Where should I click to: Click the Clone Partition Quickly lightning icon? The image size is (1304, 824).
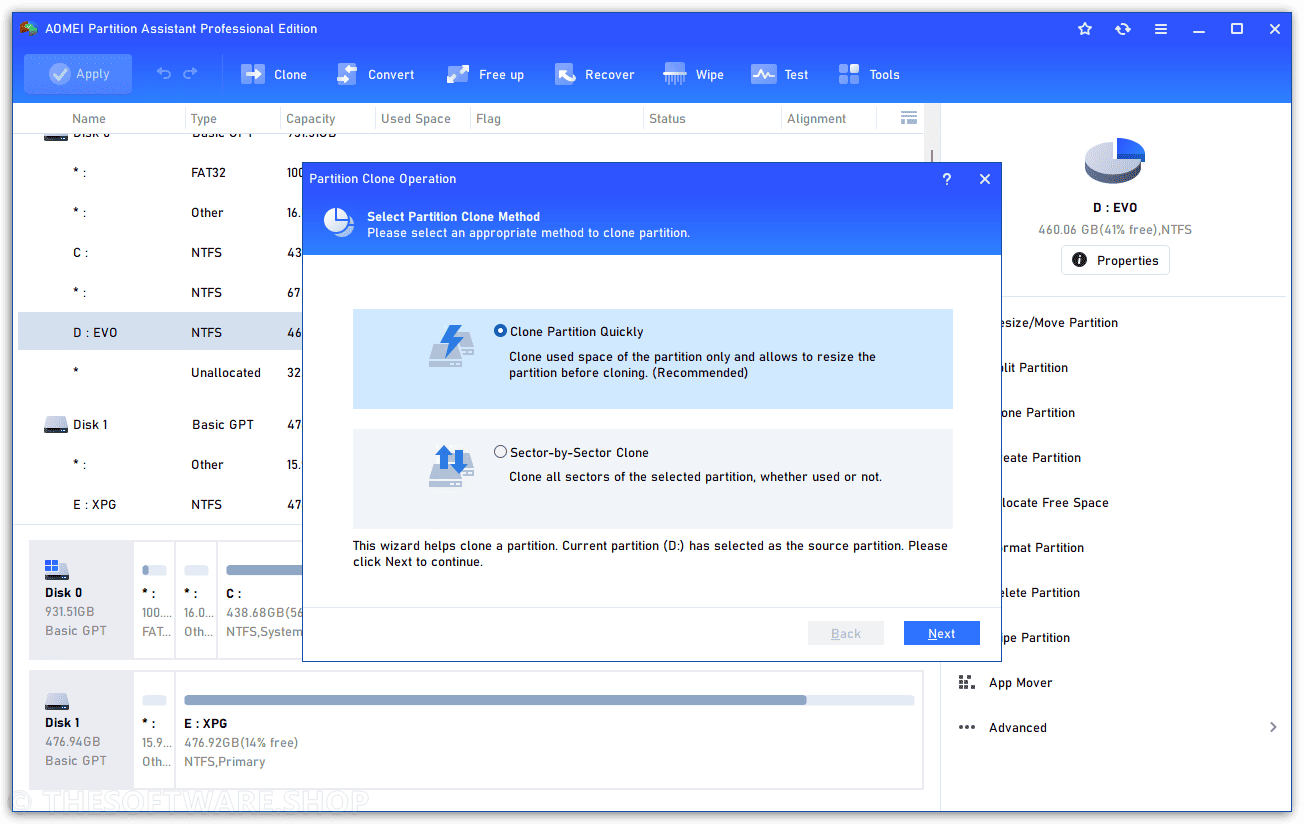click(x=451, y=345)
